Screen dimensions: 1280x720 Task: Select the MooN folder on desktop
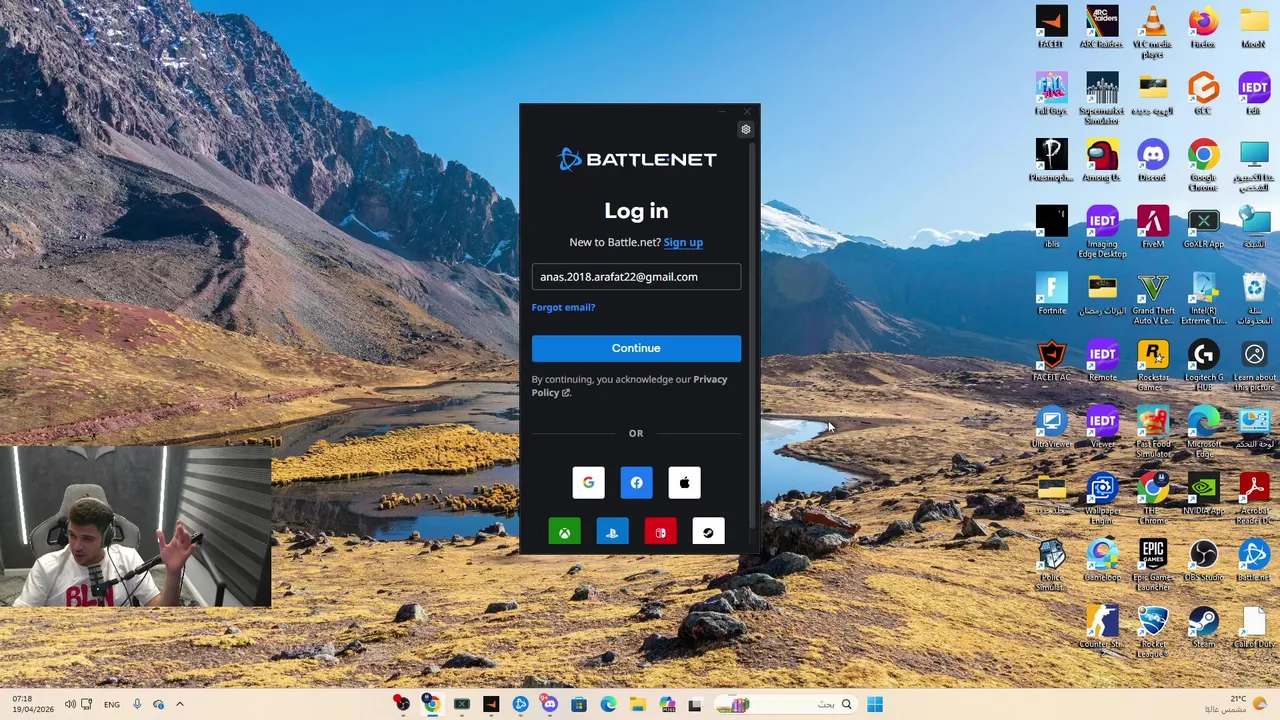pyautogui.click(x=1254, y=27)
